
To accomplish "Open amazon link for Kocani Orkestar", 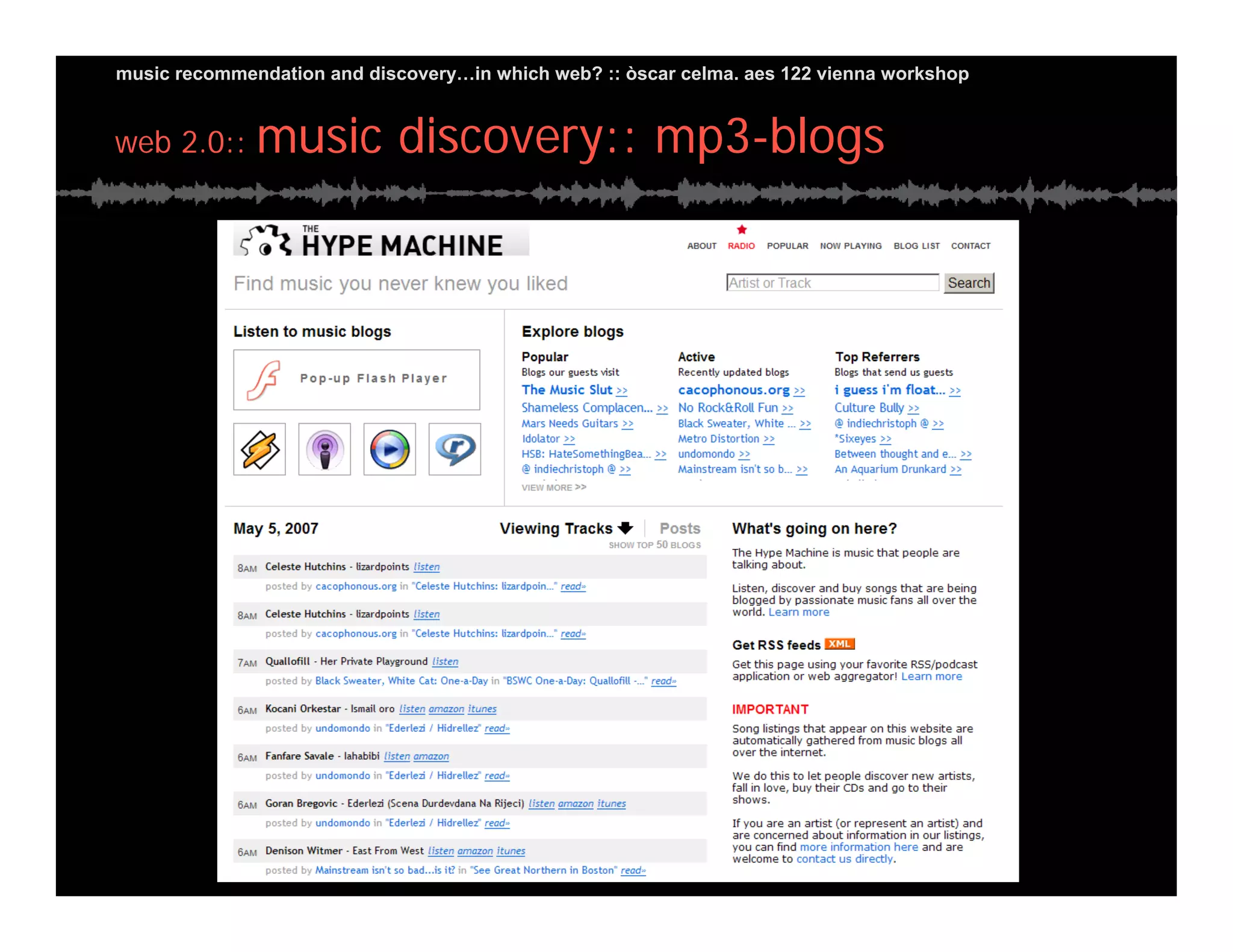I will pos(446,709).
